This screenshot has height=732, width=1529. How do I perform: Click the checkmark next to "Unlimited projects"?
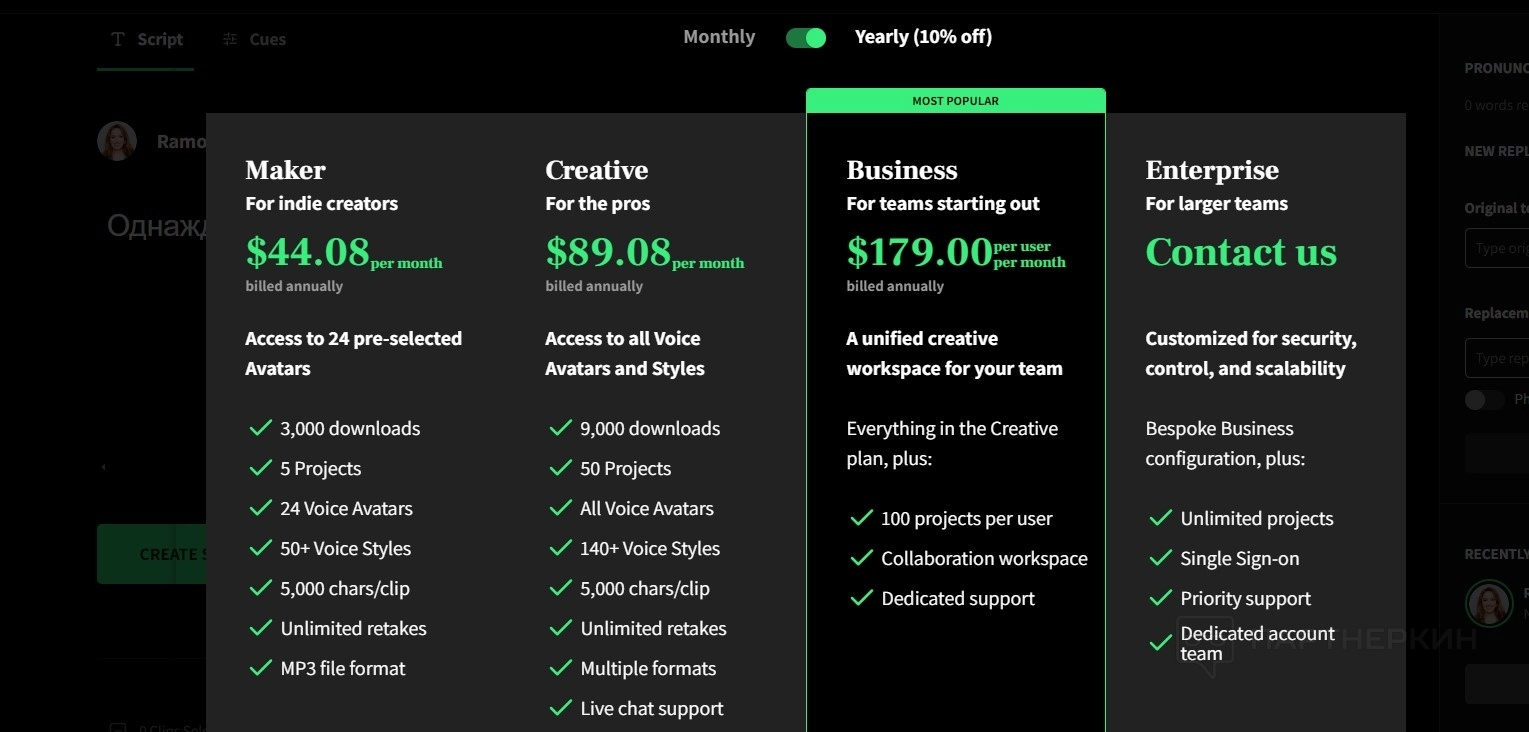[1160, 518]
